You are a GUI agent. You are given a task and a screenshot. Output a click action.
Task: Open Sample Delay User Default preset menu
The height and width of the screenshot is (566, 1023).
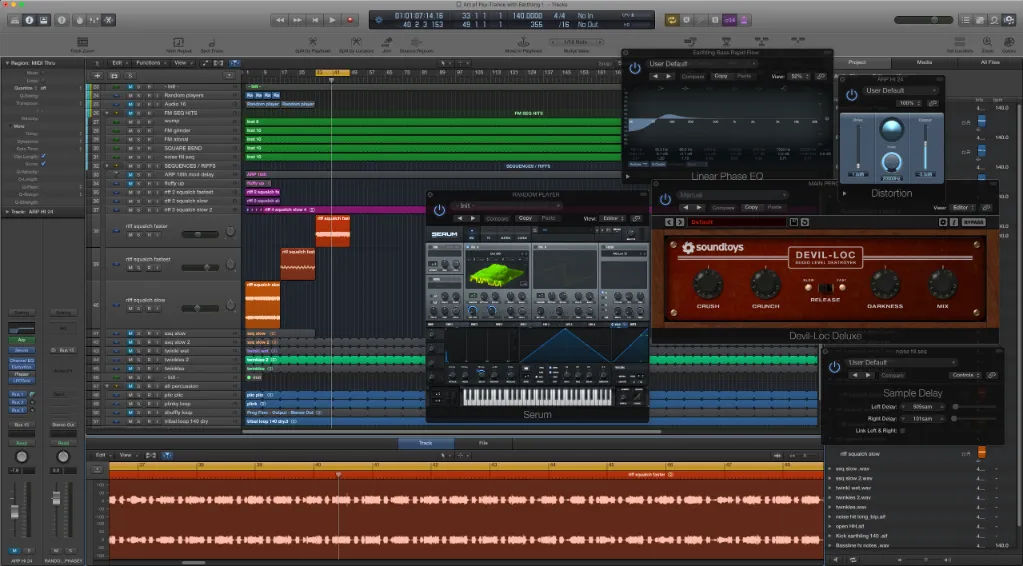tap(902, 363)
